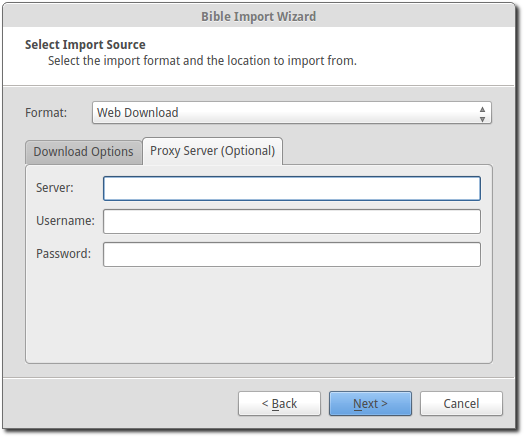Proceed using the Next button
Image resolution: width=524 pixels, height=437 pixels.
pos(370,404)
